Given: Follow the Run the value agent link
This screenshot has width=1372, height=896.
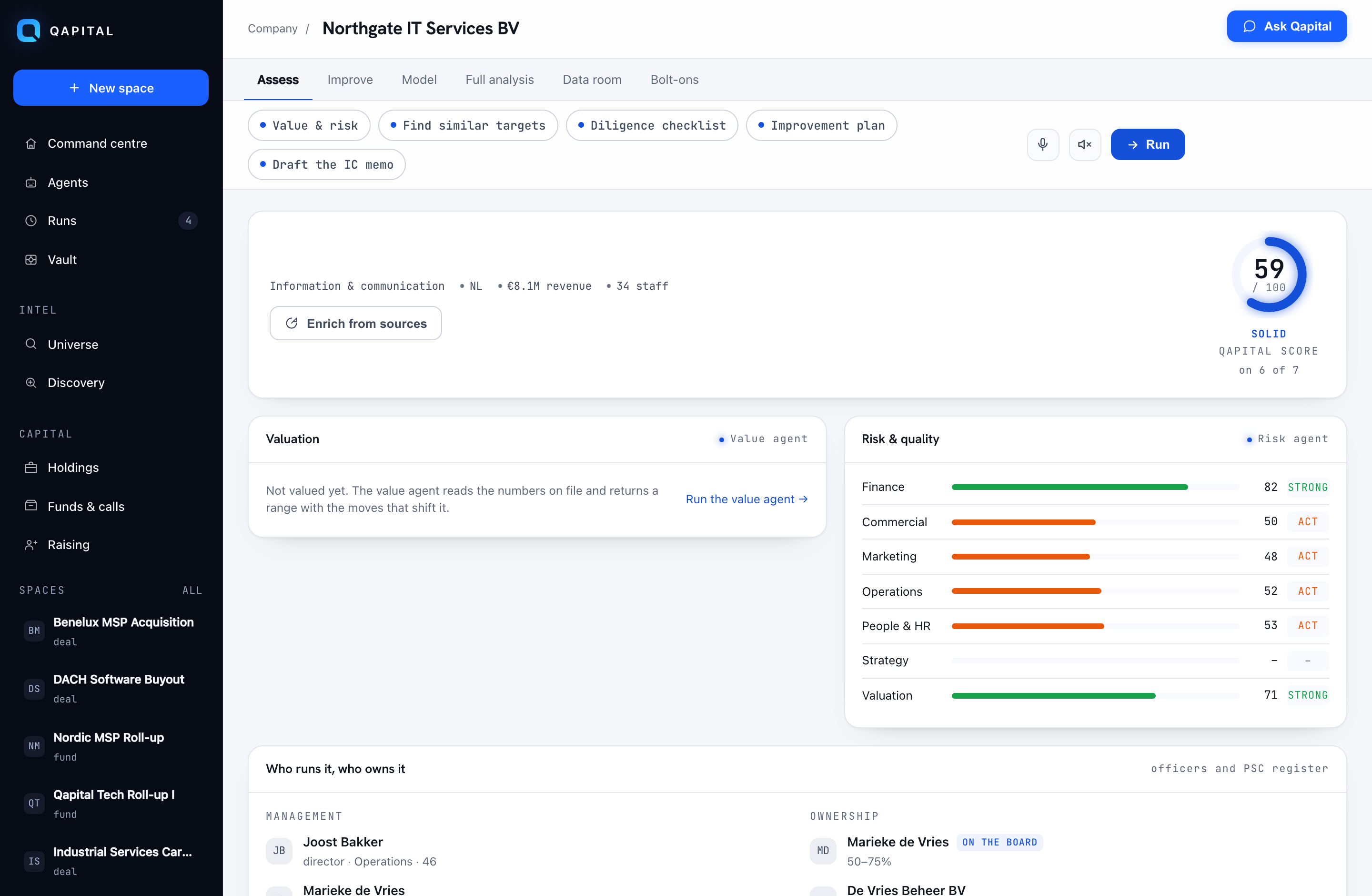Looking at the screenshot, I should pyautogui.click(x=747, y=499).
